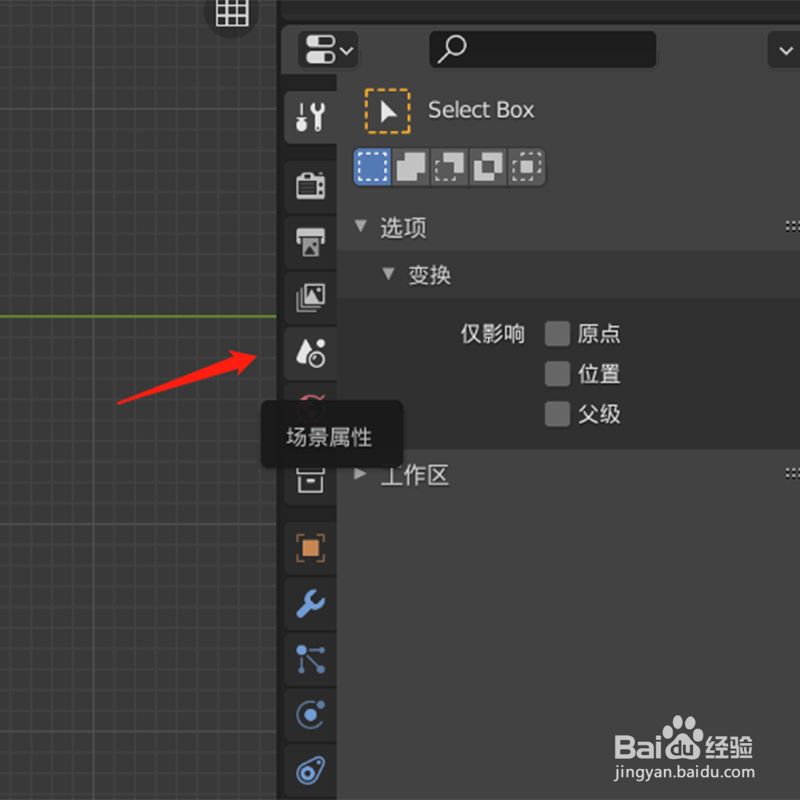Select the Set New selection mode
This screenshot has width=800, height=800.
[372, 167]
